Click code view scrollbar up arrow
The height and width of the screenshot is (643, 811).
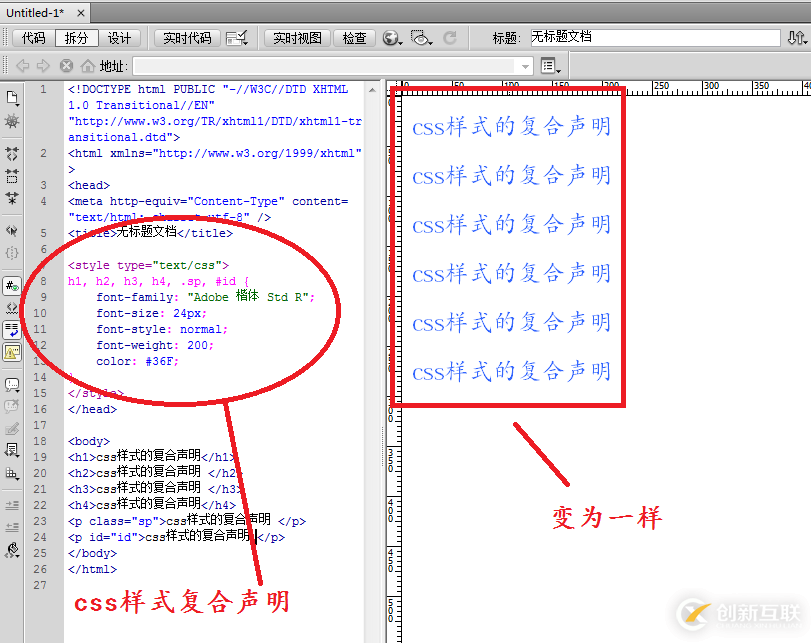(x=372, y=90)
